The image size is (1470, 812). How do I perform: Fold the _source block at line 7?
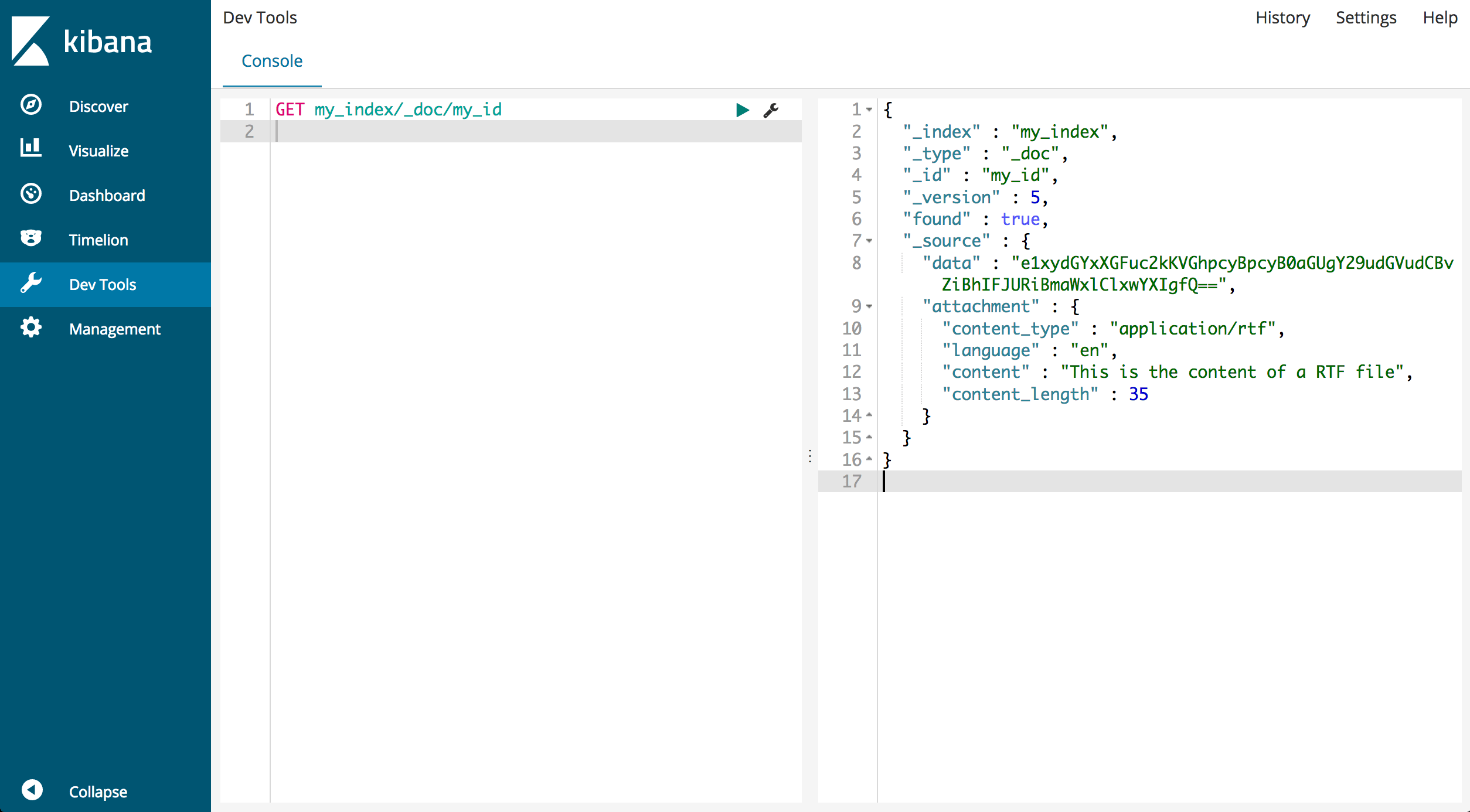[x=869, y=241]
